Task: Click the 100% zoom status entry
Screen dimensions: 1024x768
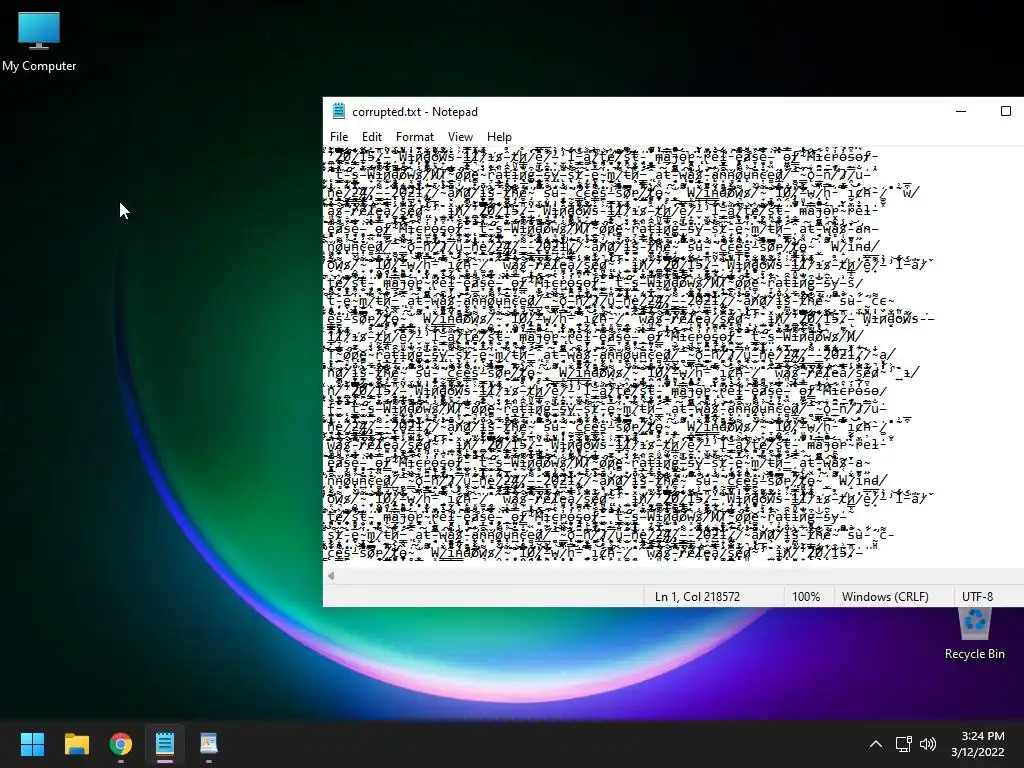Action: tap(806, 596)
